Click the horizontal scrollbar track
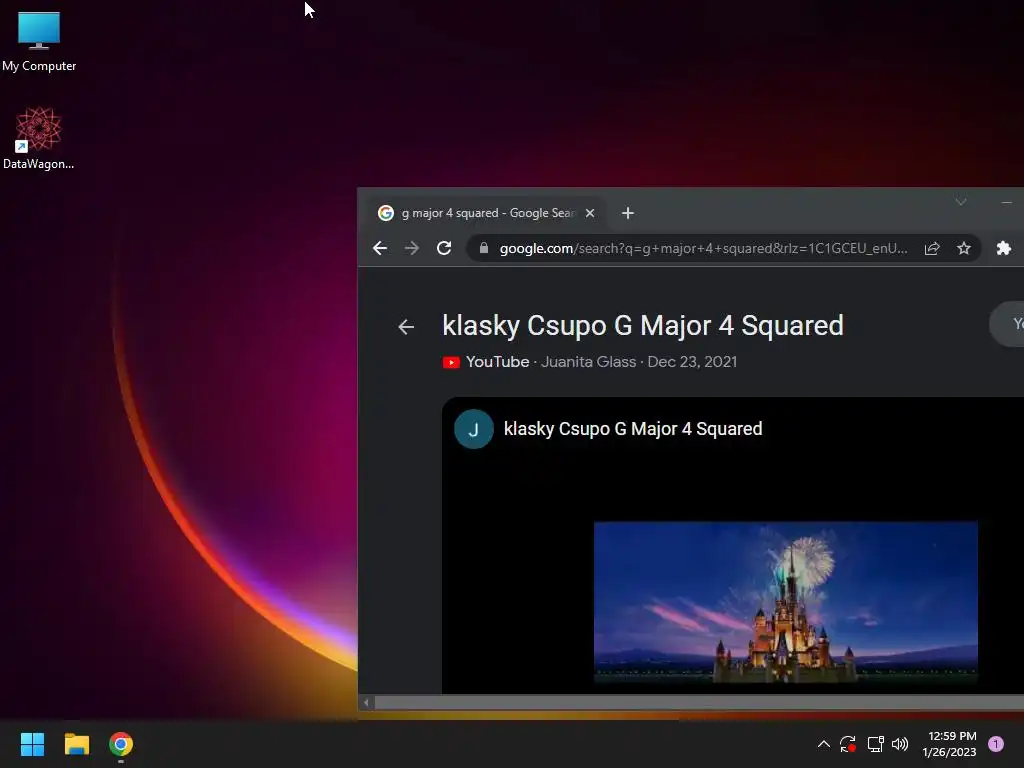Image resolution: width=1024 pixels, height=768 pixels. (699, 703)
